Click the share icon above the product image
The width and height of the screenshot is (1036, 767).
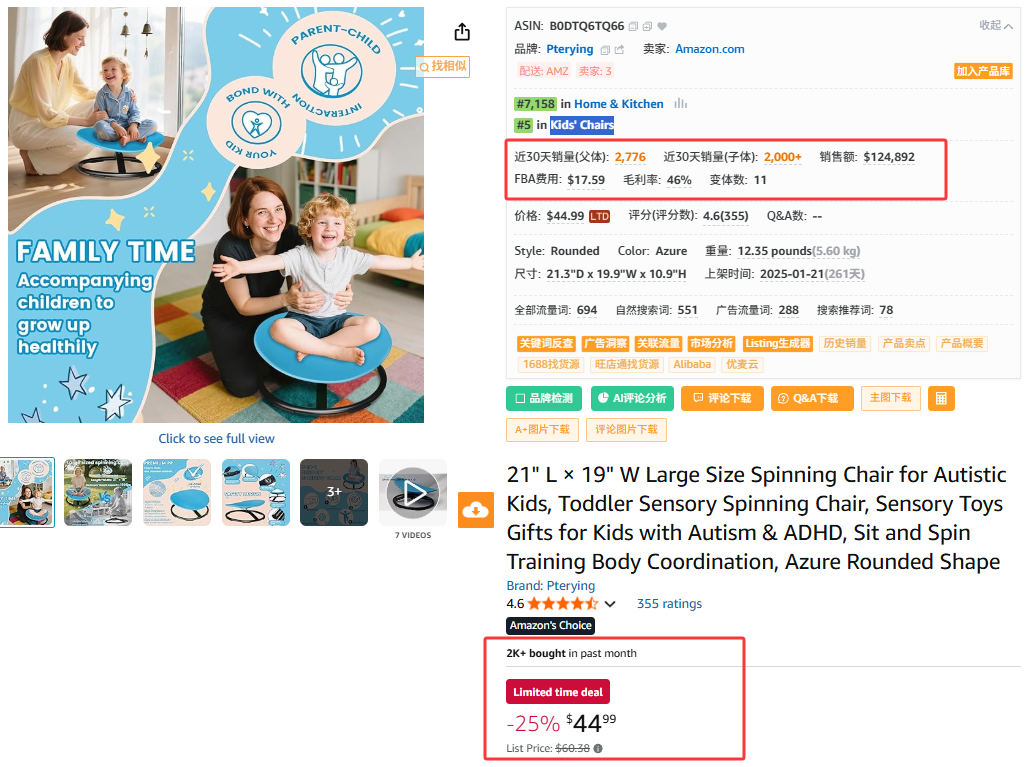tap(462, 32)
